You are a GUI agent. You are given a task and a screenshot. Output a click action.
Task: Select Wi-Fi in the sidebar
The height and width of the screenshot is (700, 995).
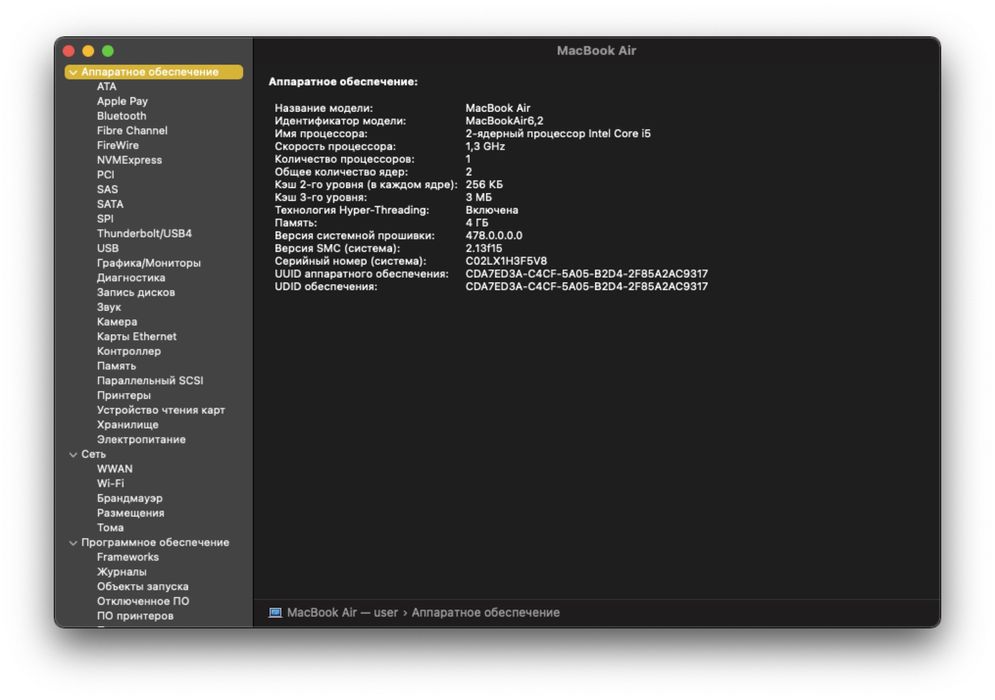tap(110, 484)
